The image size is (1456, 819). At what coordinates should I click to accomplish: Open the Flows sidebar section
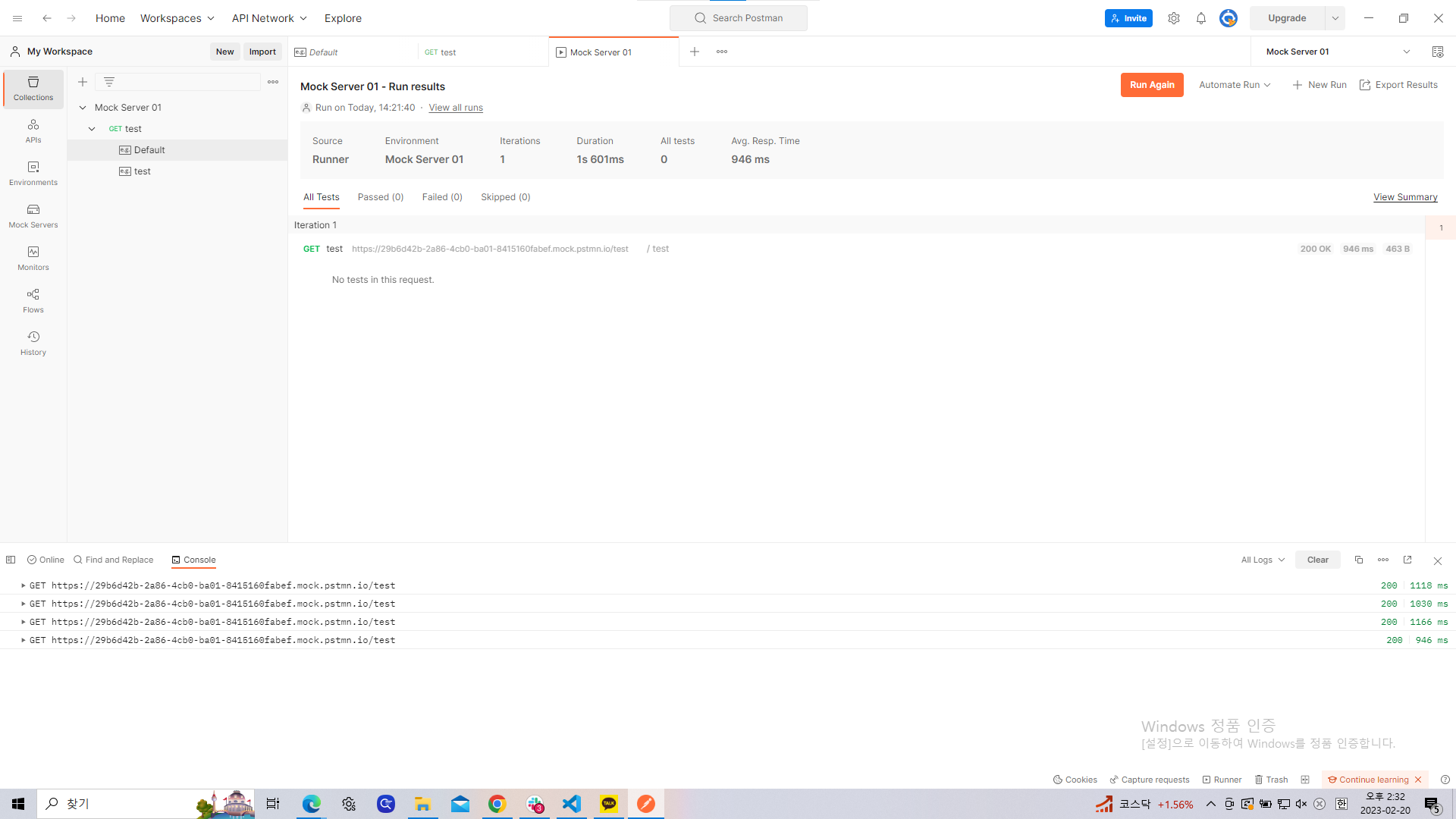click(x=33, y=300)
